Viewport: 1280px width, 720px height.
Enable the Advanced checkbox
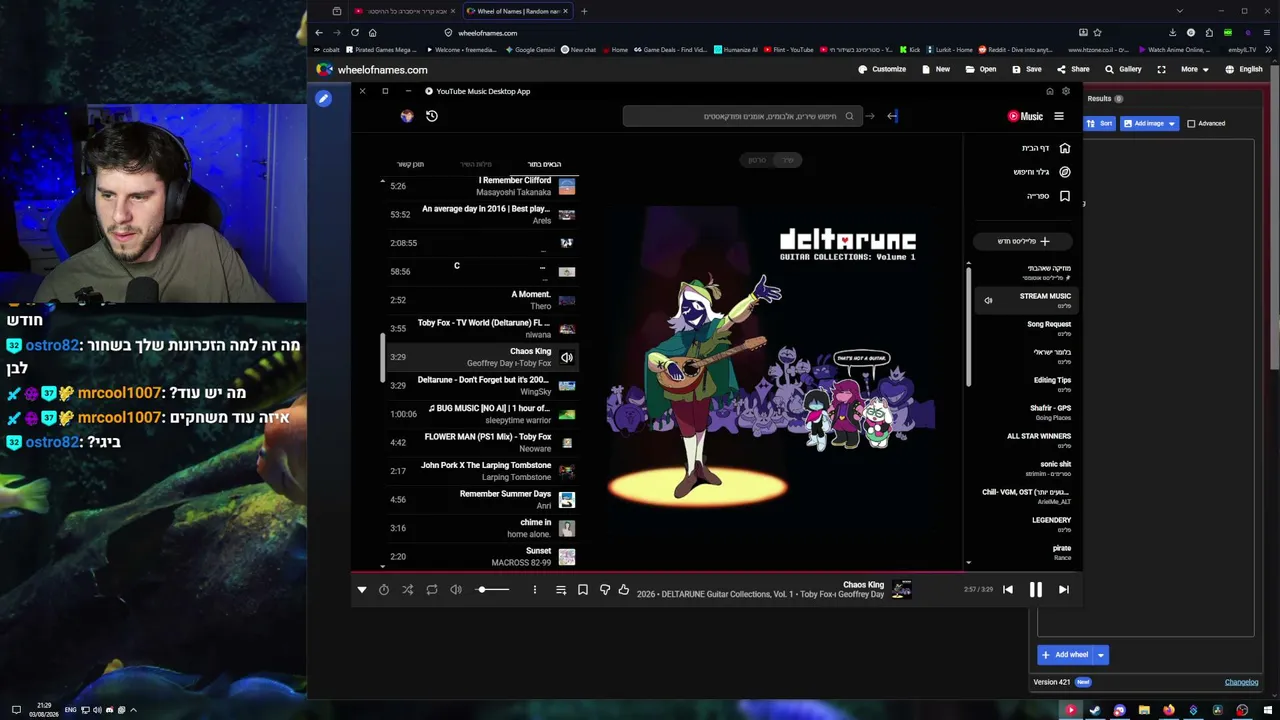[x=1191, y=124]
